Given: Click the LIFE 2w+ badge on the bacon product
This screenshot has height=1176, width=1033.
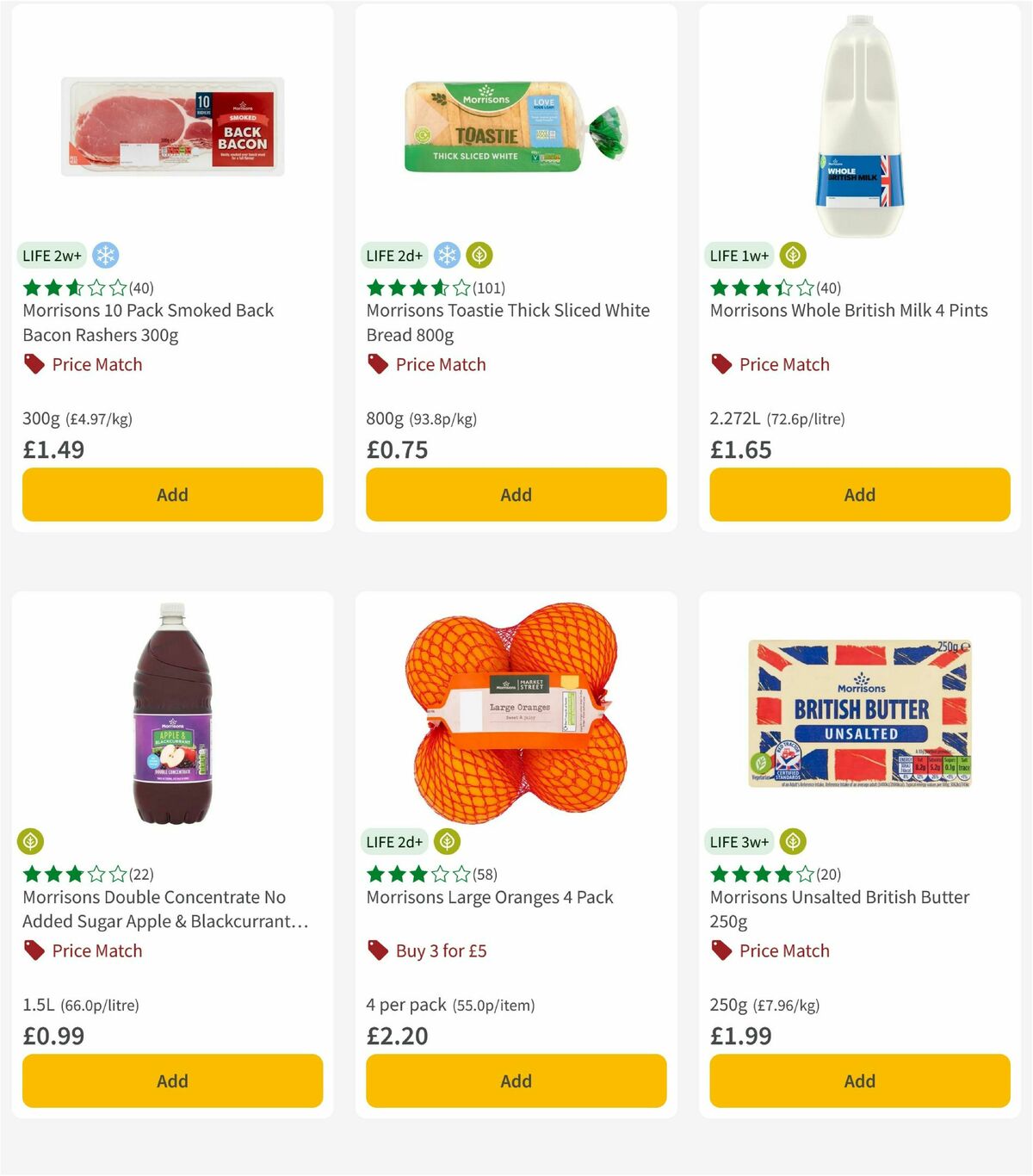Looking at the screenshot, I should pyautogui.click(x=51, y=255).
